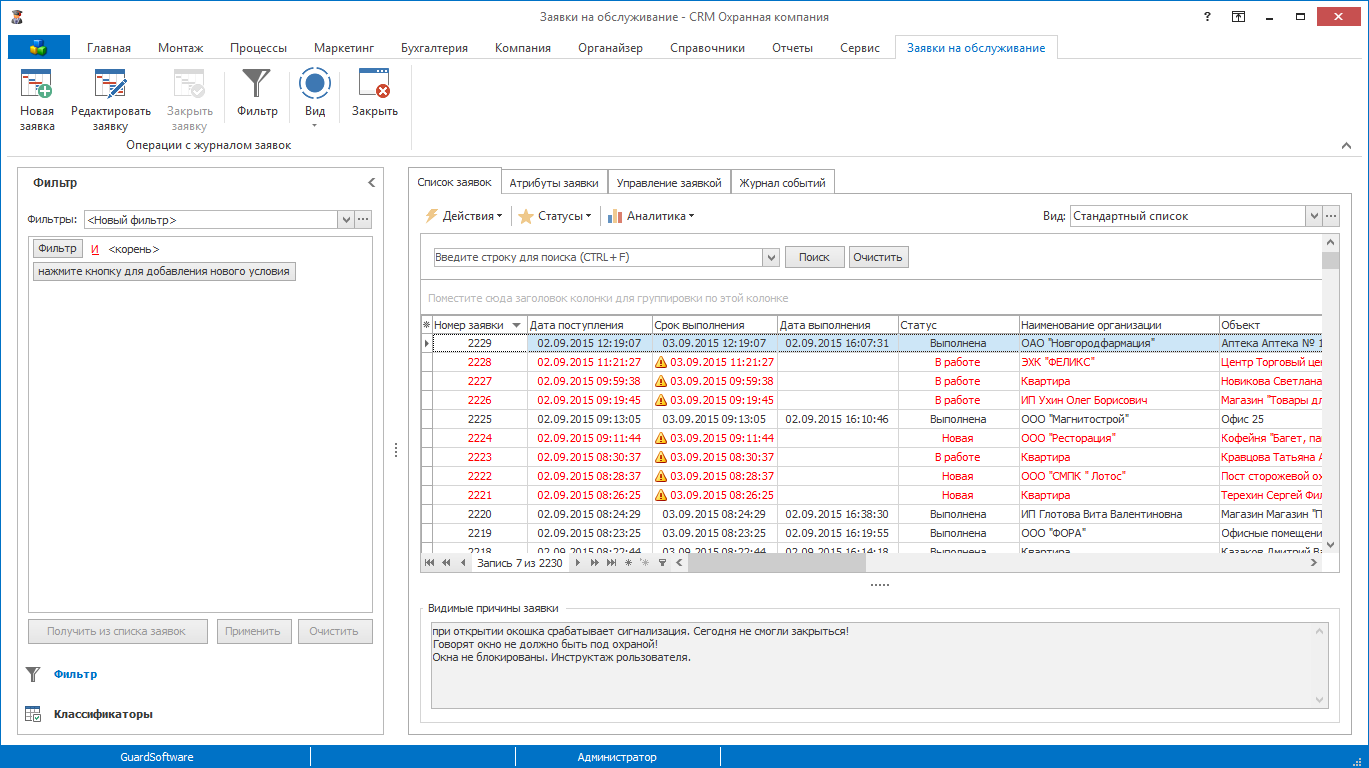
Task: Collapse the ribbon with the chevron
Action: coord(1346,146)
